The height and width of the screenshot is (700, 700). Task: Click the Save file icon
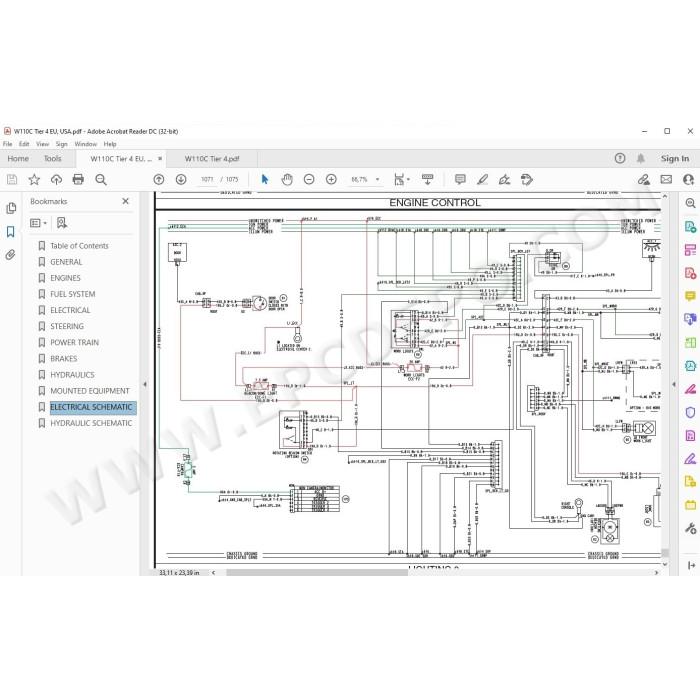12,179
